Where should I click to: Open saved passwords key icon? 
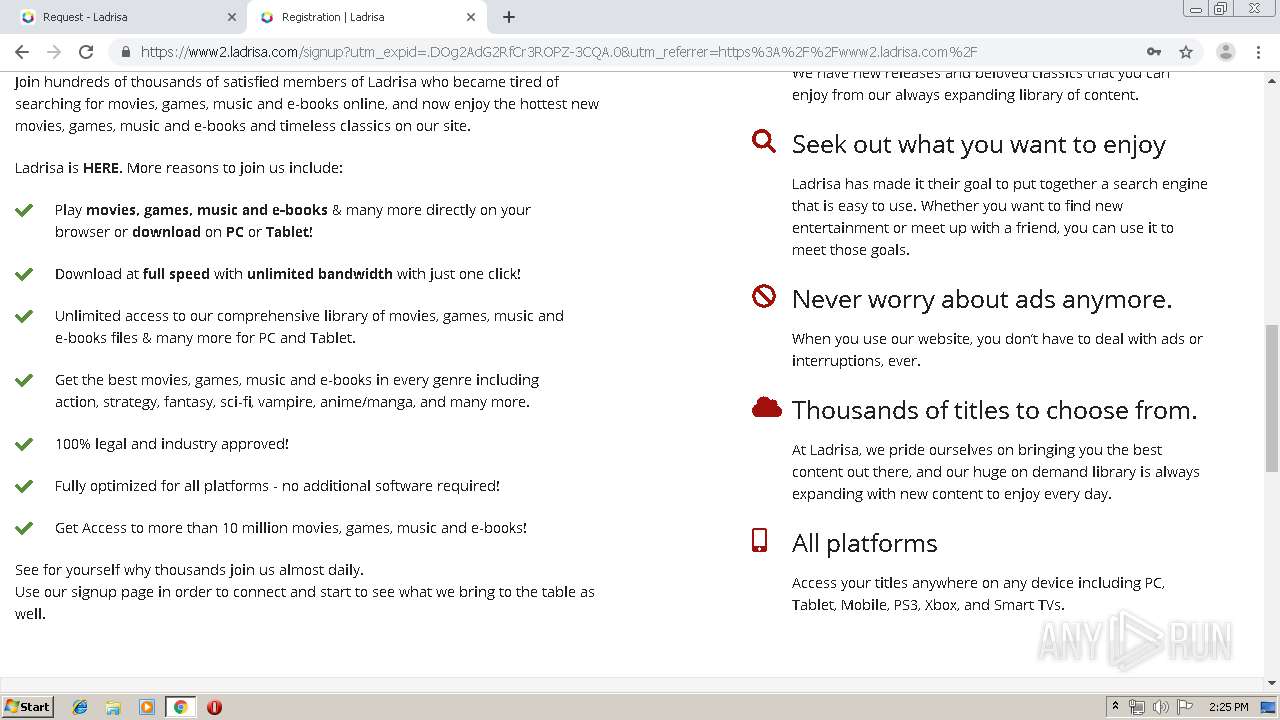[x=1154, y=52]
